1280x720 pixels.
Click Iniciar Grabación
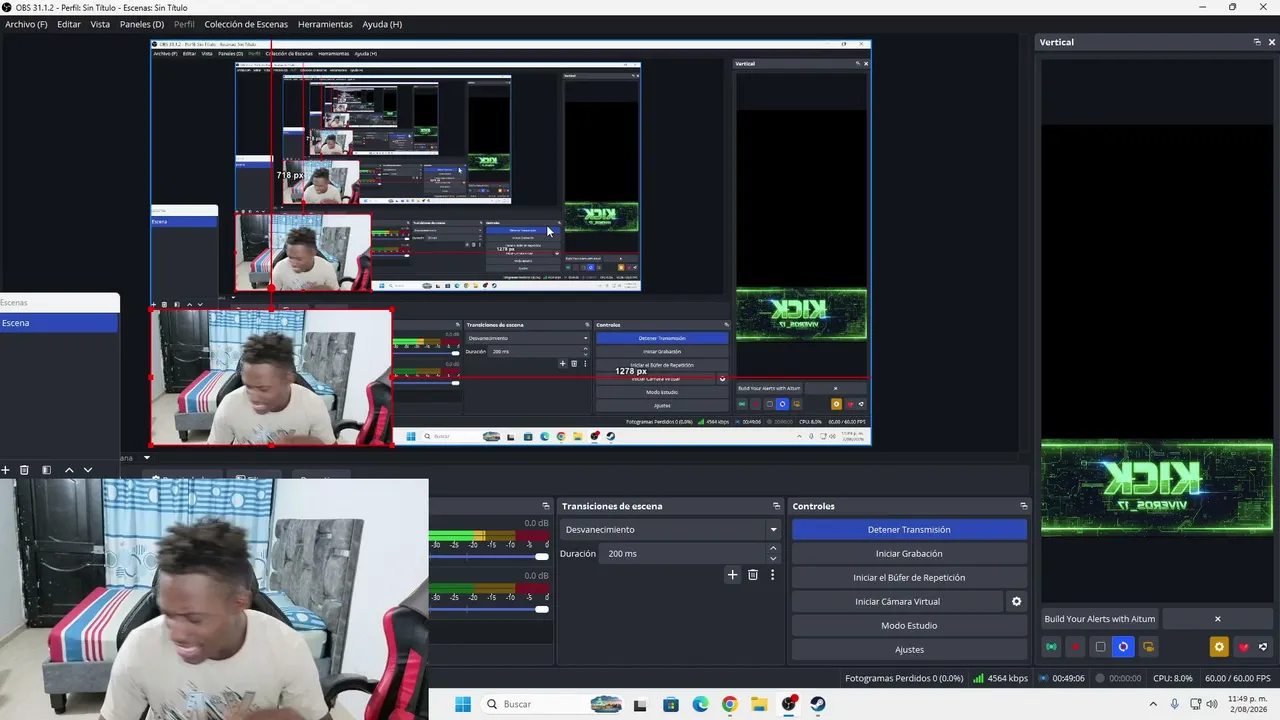coord(909,554)
